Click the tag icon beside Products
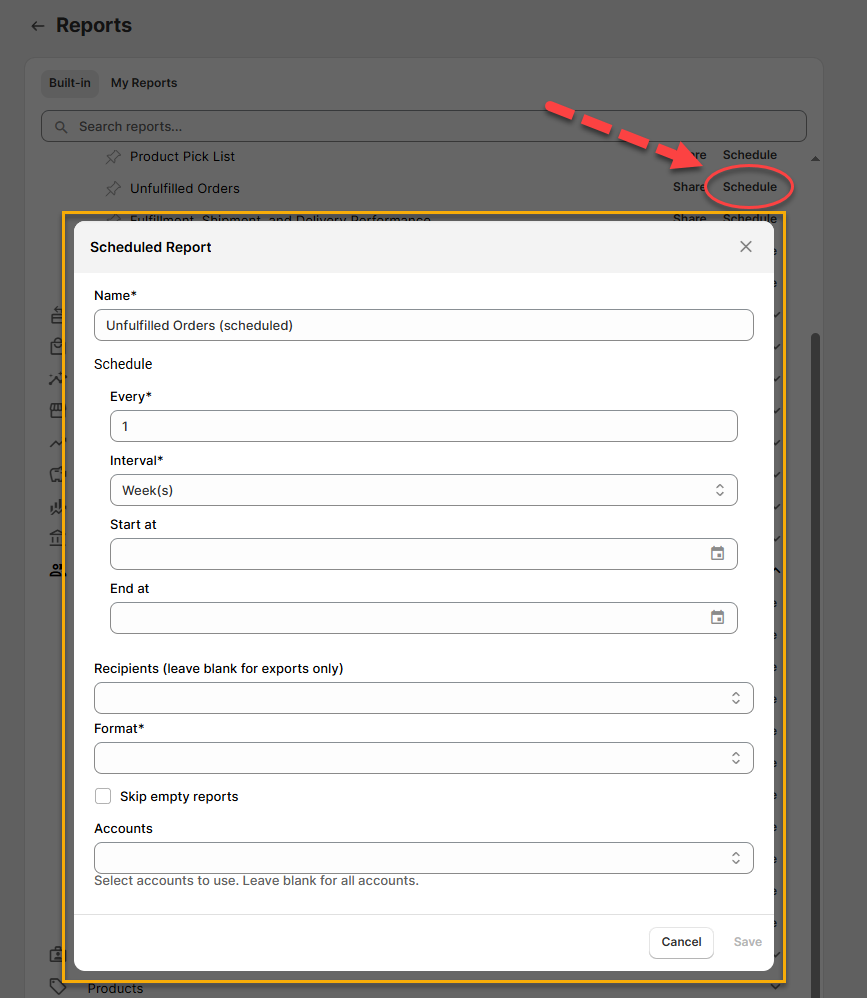867x998 pixels. point(58,987)
